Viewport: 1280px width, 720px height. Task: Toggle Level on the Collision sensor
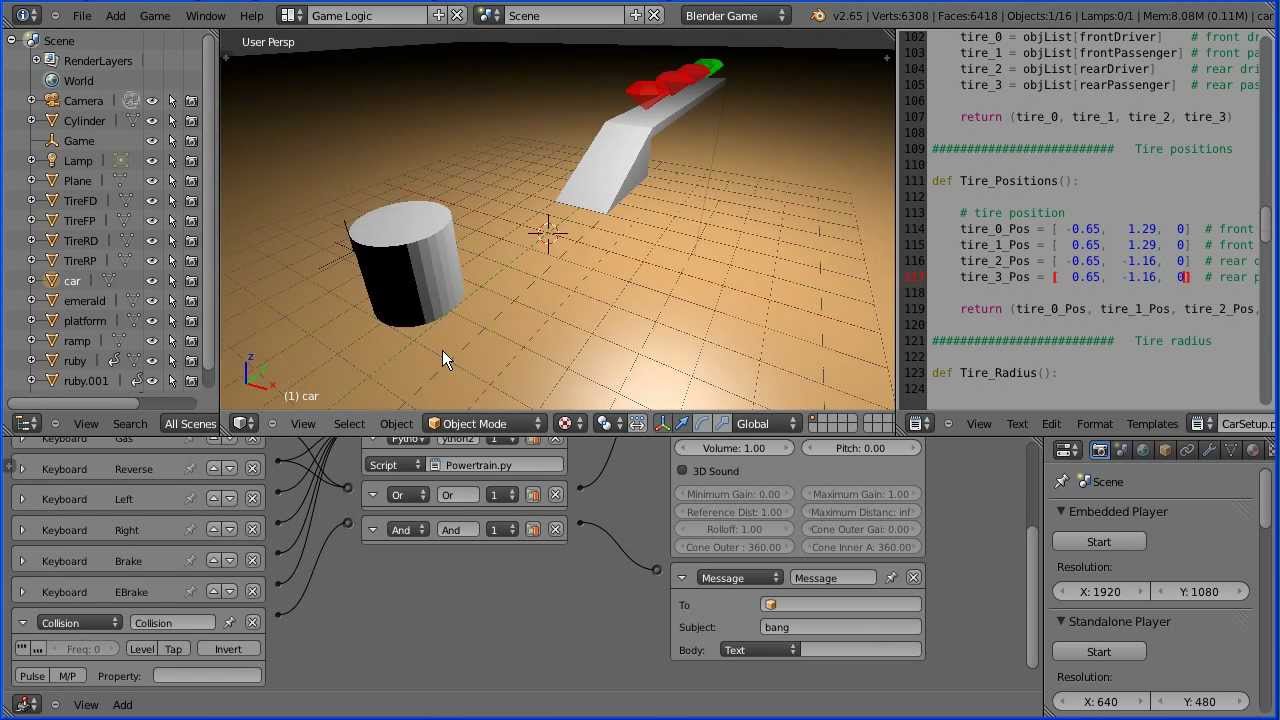(142, 649)
